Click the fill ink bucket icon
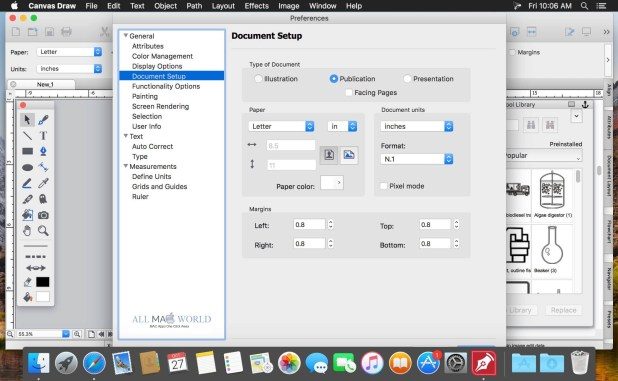Screen dimensions: 618x381 click(x=27, y=297)
